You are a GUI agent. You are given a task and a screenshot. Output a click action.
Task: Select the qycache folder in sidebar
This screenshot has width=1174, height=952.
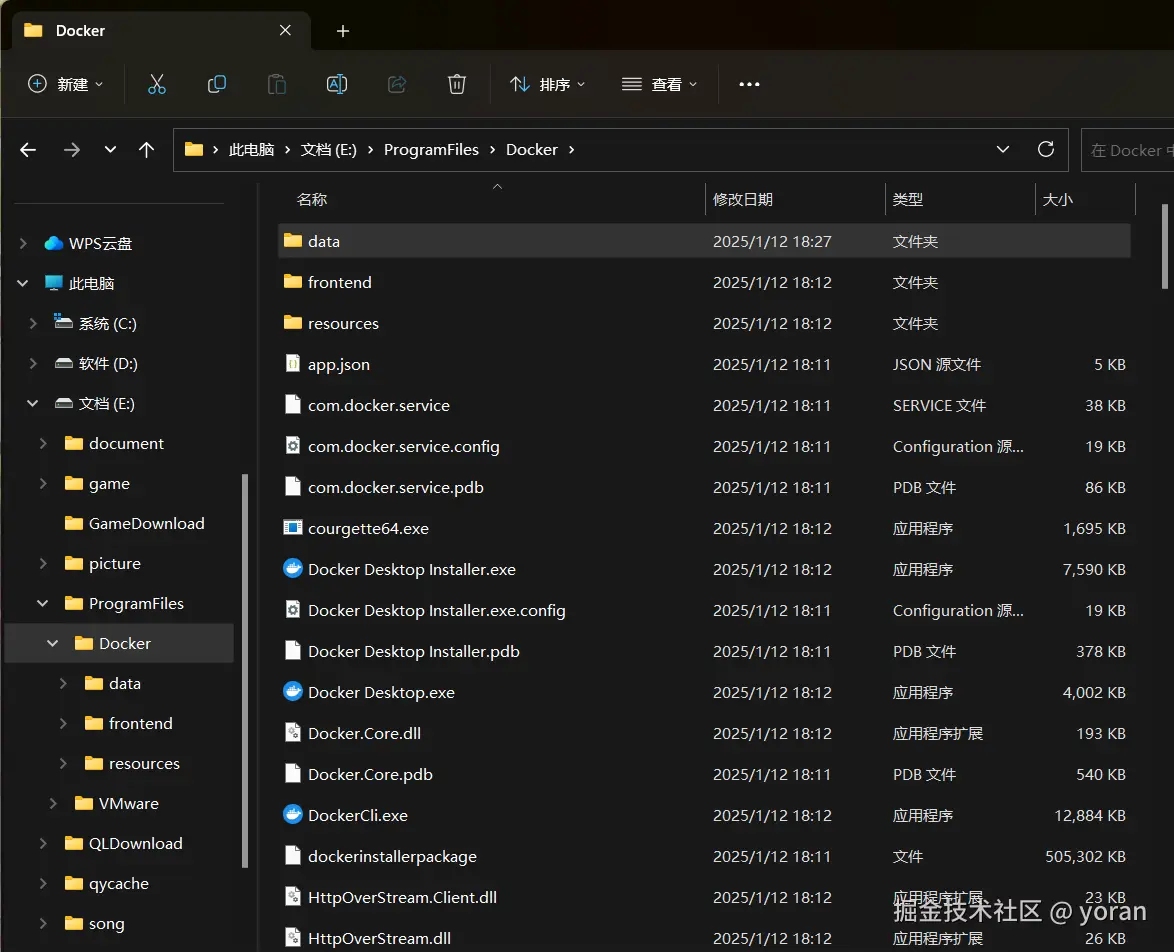[x=120, y=883]
